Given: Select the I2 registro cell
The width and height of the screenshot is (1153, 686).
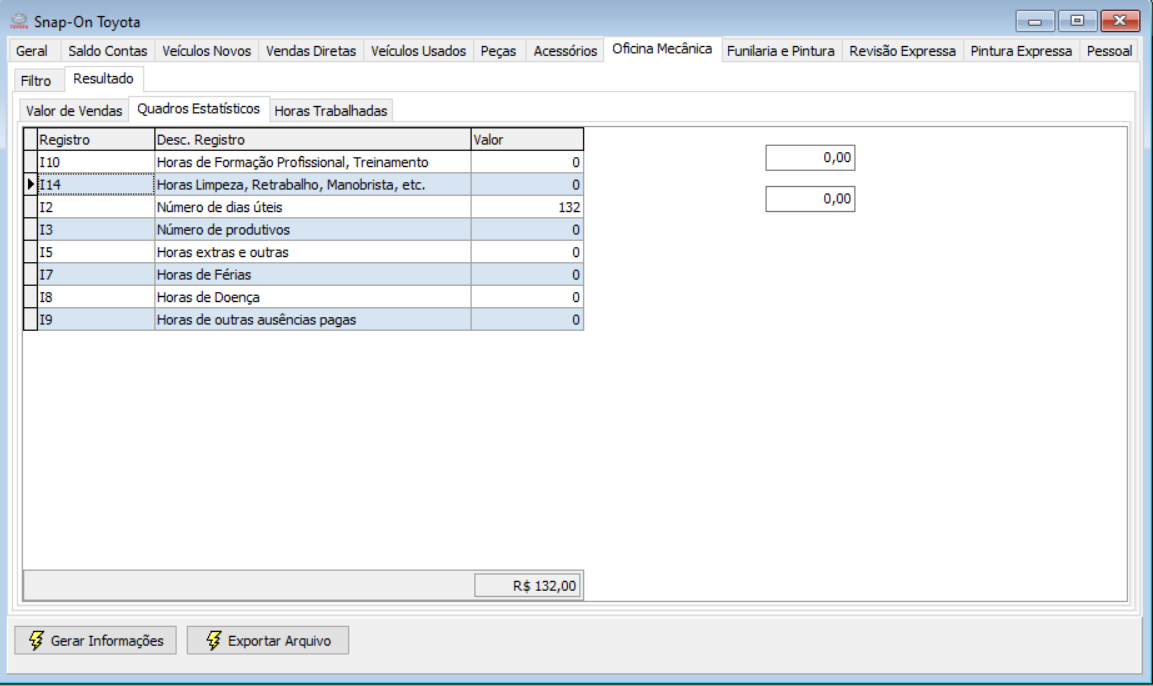Looking at the screenshot, I should pyautogui.click(x=96, y=207).
